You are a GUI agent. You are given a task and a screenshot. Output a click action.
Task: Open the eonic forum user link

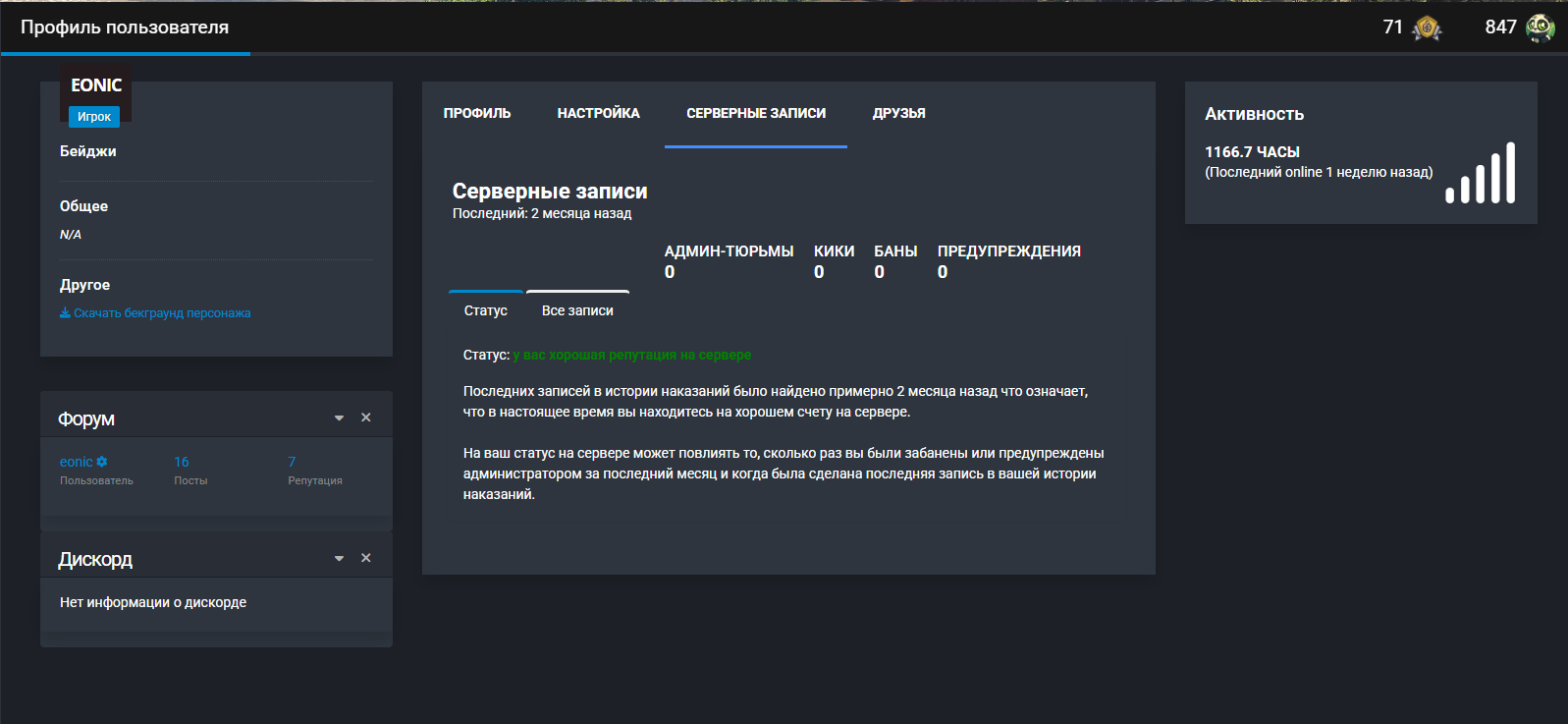77,462
